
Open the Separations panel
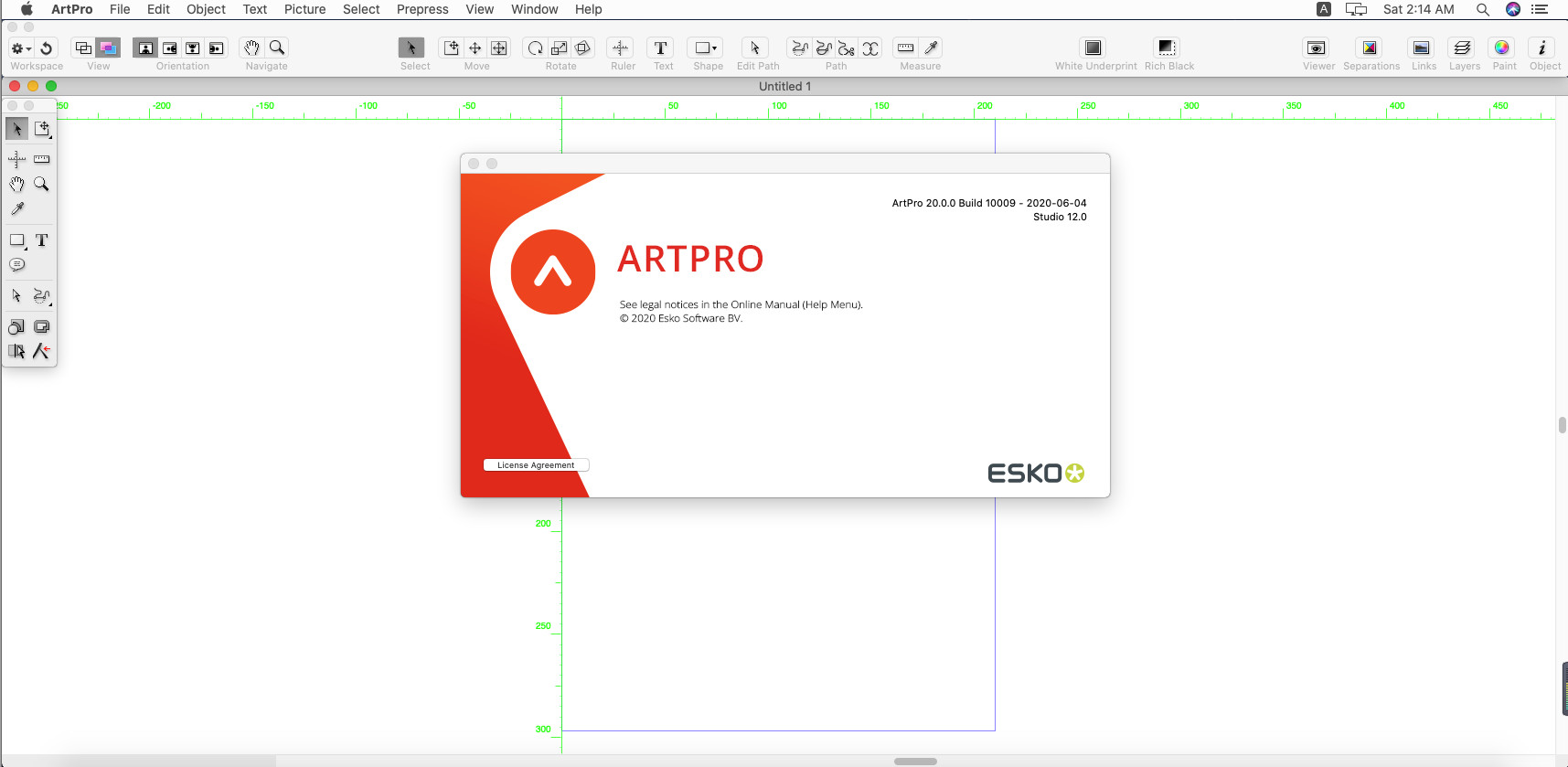[1370, 48]
